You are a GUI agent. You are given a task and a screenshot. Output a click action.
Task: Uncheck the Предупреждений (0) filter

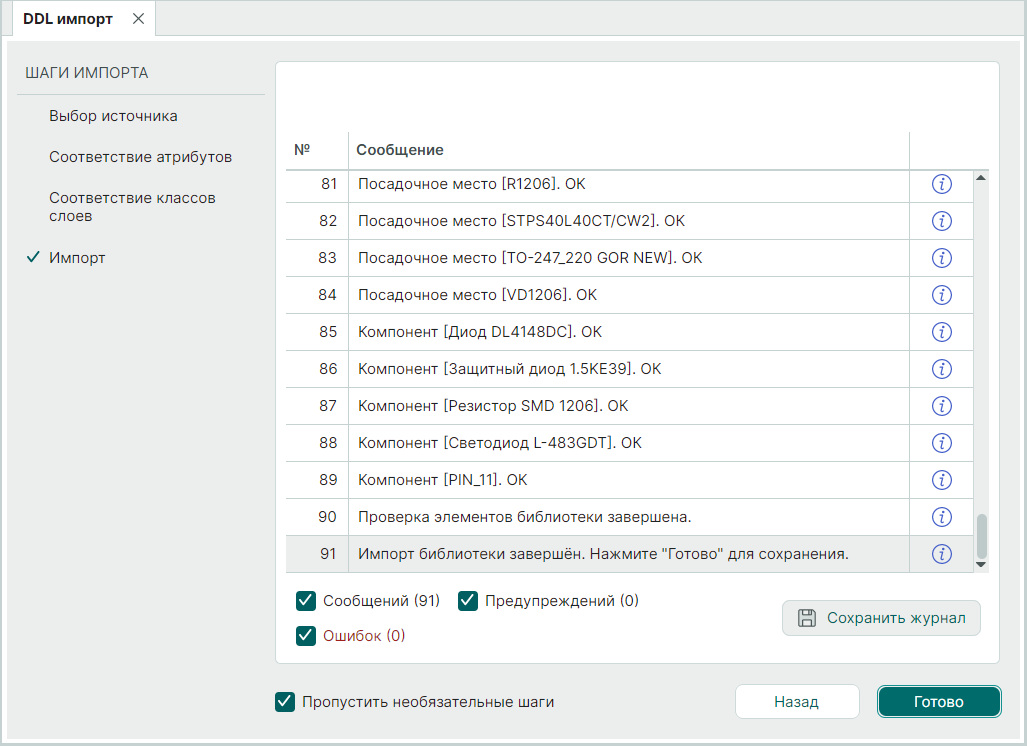click(x=468, y=601)
